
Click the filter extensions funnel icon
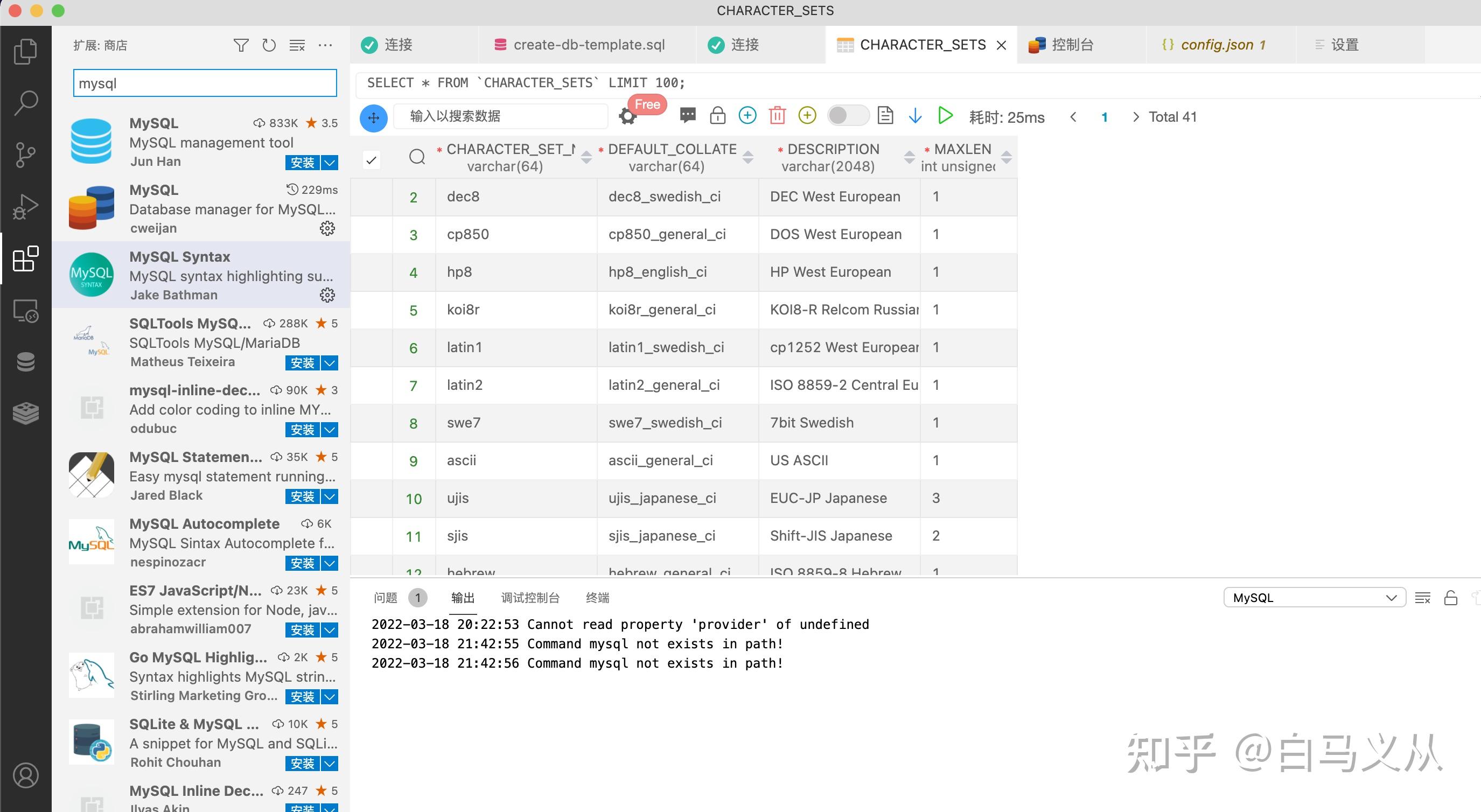(x=241, y=45)
